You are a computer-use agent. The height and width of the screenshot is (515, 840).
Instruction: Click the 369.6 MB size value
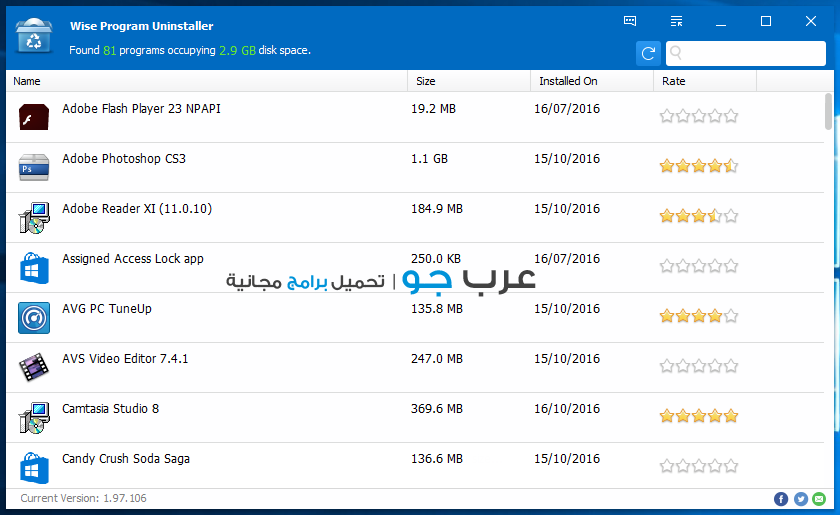(437, 409)
